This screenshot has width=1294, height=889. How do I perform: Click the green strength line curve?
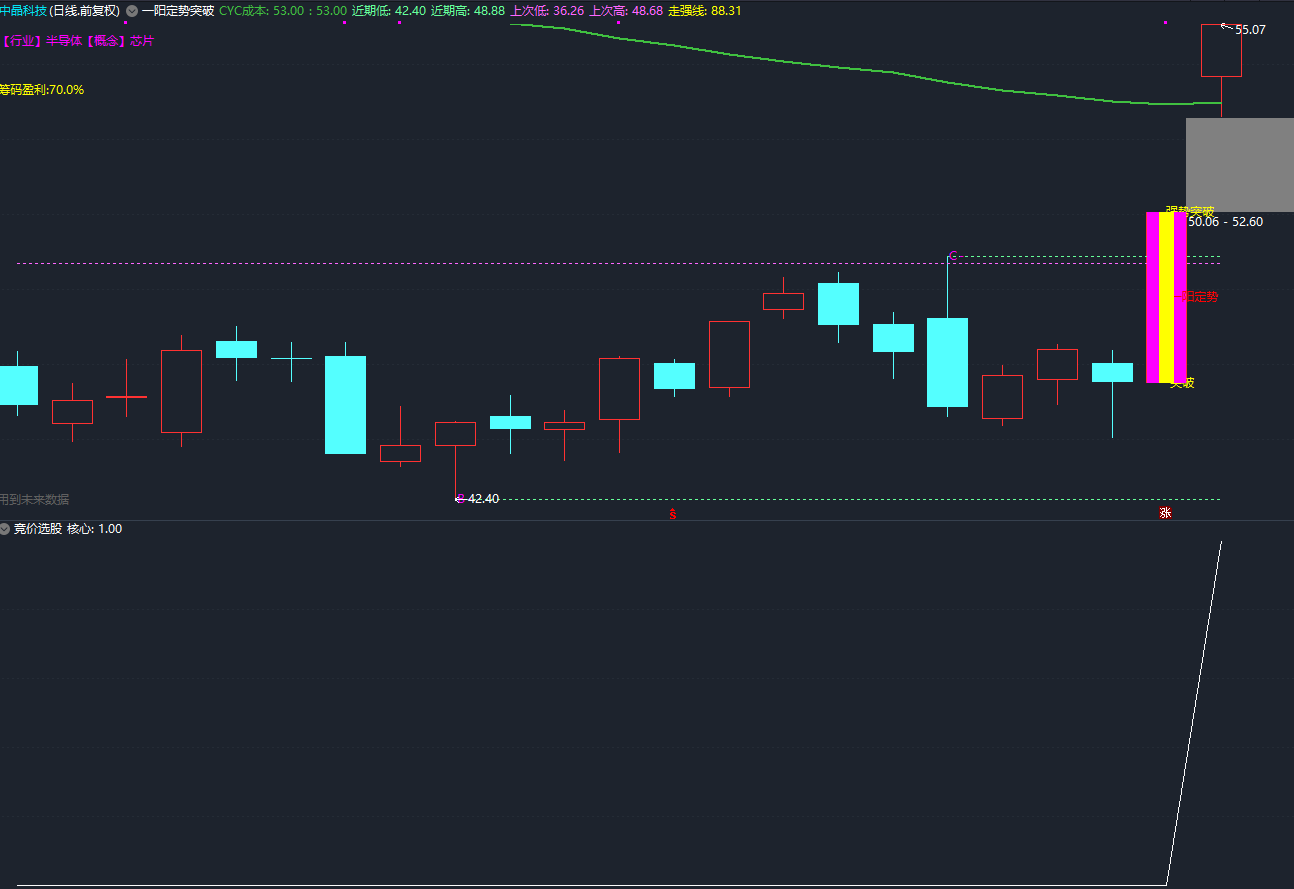tap(865, 69)
